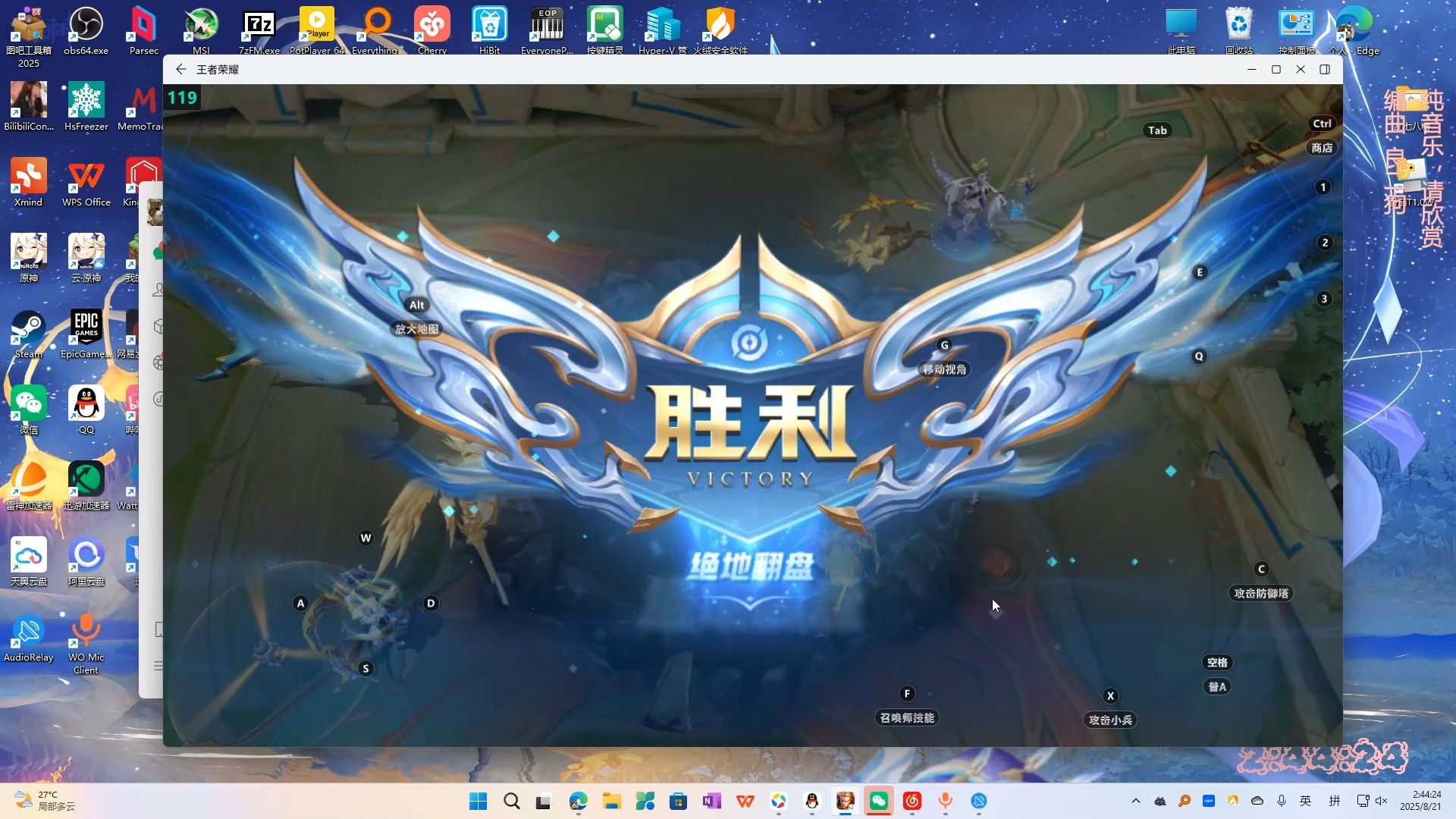This screenshot has height=819, width=1456.
Task: Switch the 英 input language indicator
Action: (x=1305, y=801)
